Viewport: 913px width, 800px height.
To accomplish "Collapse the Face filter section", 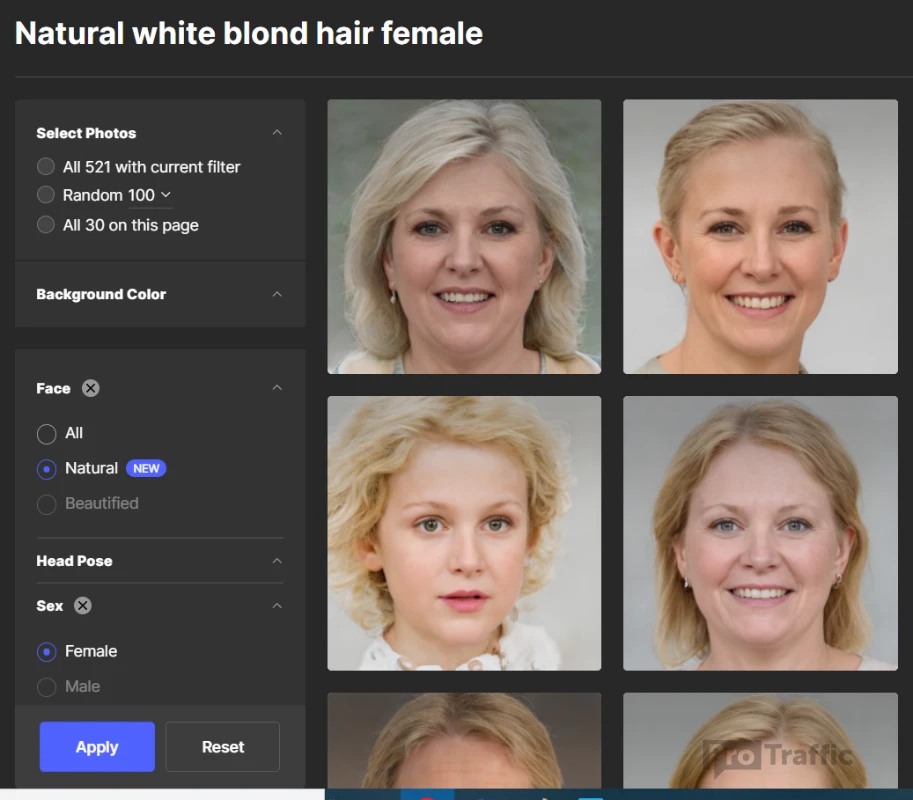I will tap(277, 388).
